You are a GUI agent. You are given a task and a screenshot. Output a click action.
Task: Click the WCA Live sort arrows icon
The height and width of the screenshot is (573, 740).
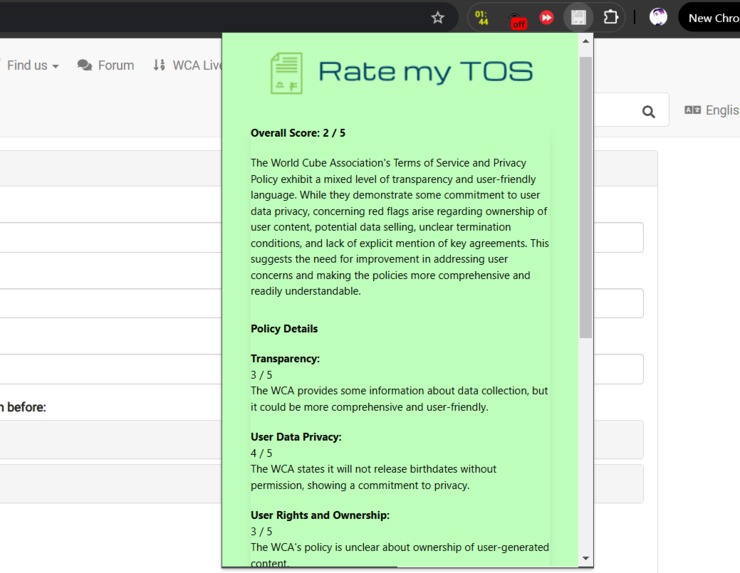[x=159, y=65]
